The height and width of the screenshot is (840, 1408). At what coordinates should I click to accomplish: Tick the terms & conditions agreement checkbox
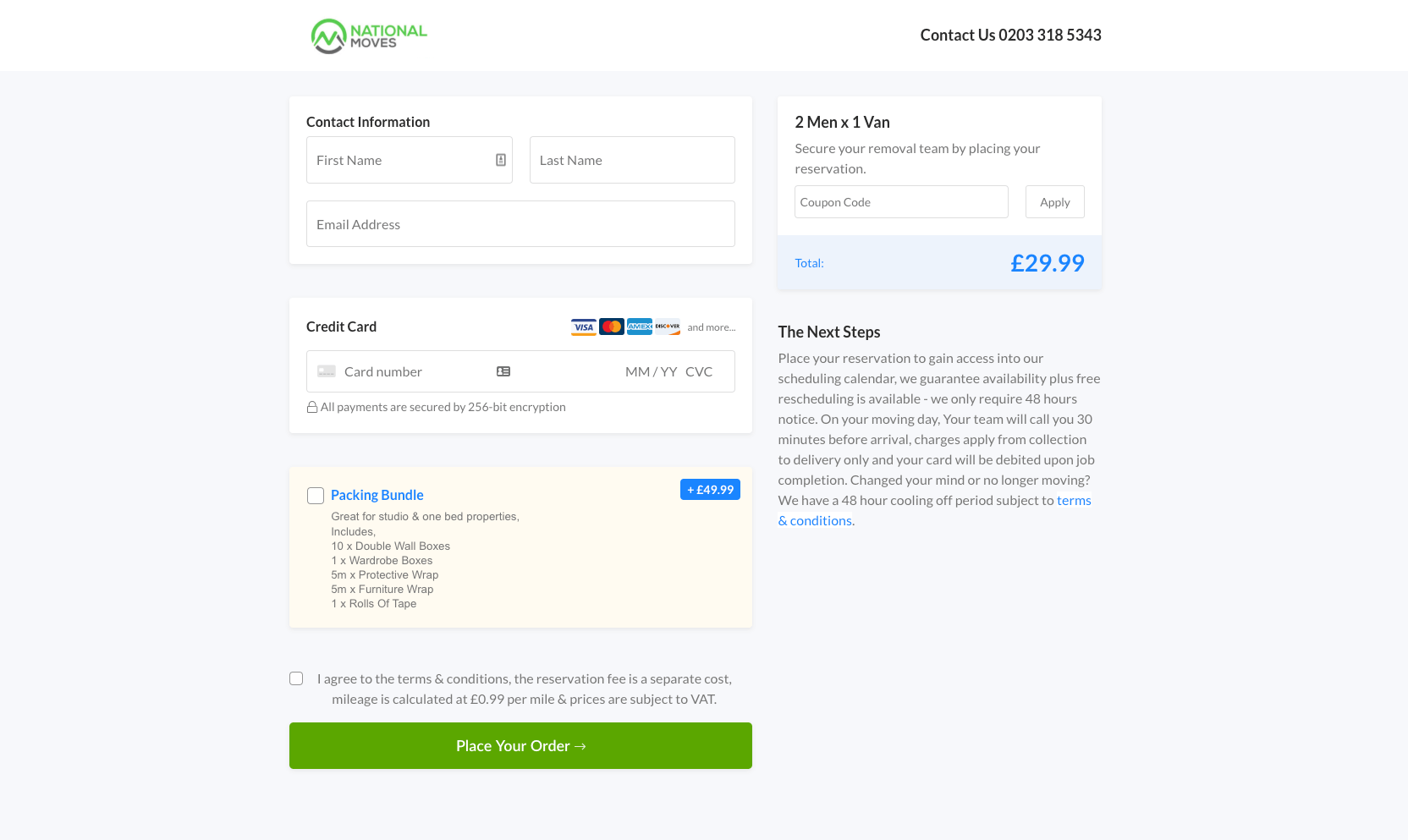[x=296, y=678]
